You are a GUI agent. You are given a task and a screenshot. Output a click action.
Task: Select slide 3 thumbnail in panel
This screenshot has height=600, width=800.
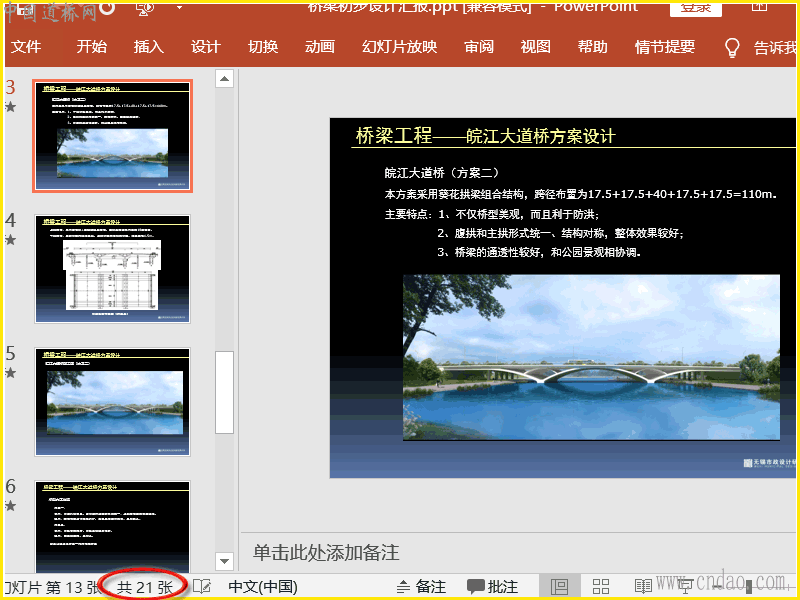click(112, 136)
